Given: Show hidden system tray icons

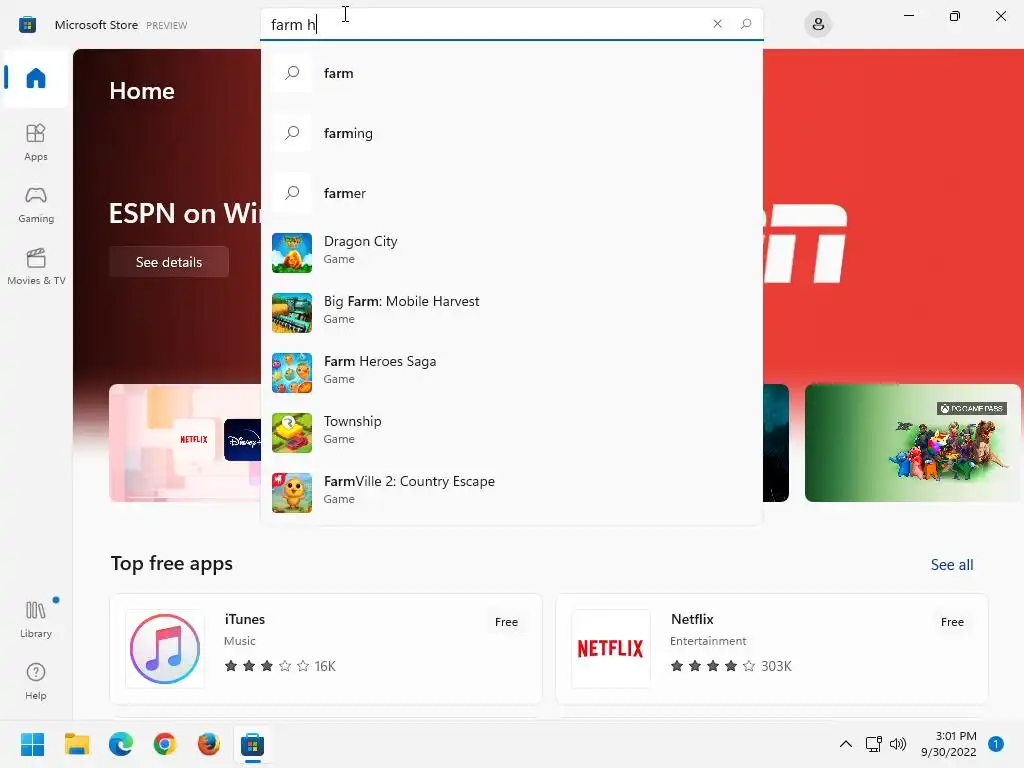Looking at the screenshot, I should [846, 744].
